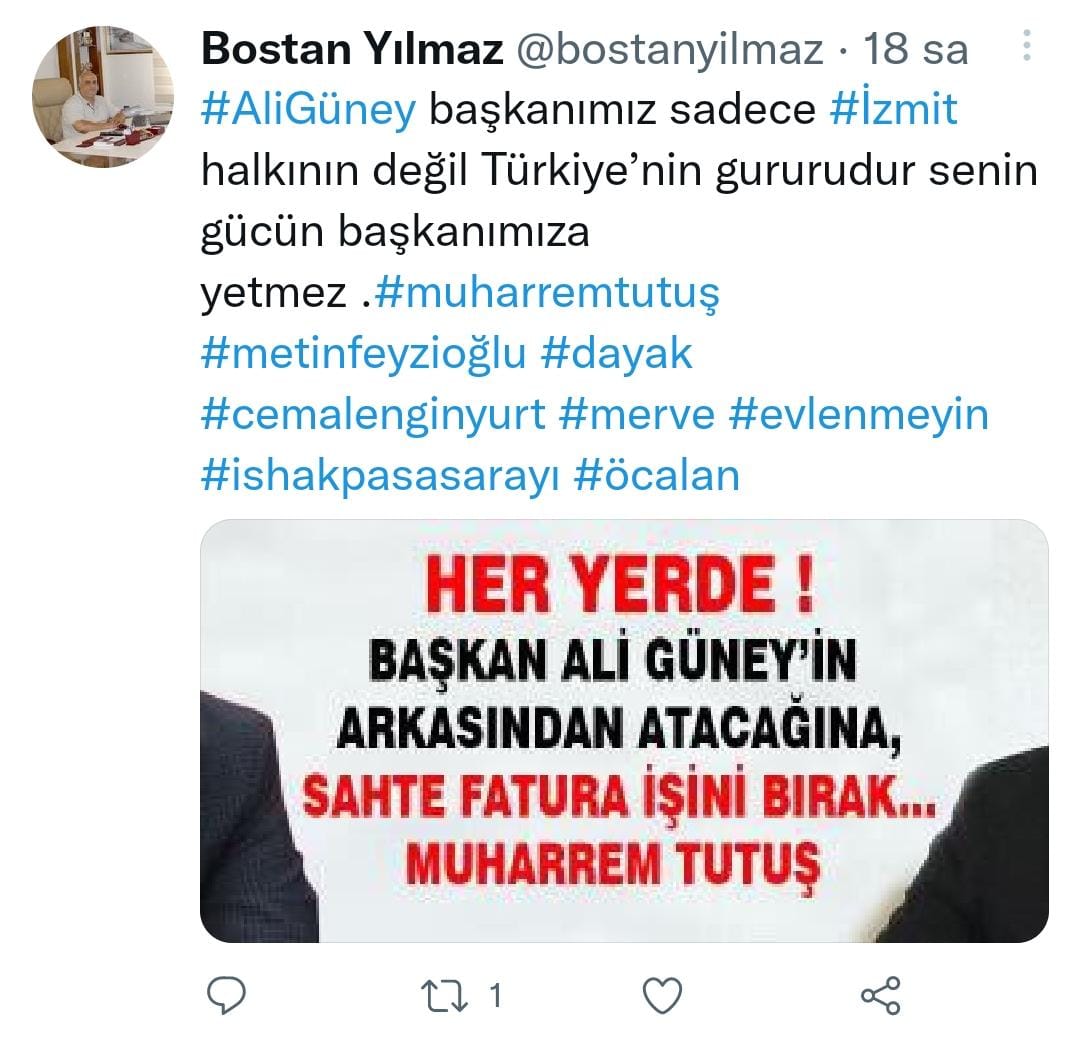1080x1037 pixels.
Task: Enlarge the attached HER YERDE image
Action: click(x=624, y=731)
